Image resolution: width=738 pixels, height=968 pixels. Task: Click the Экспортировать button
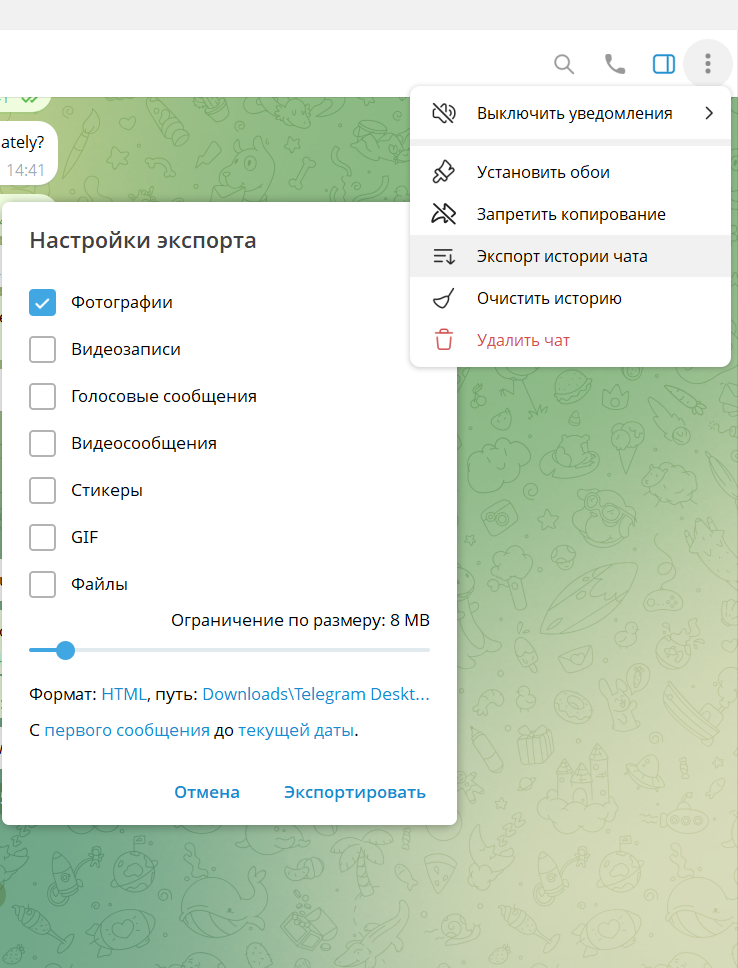354,792
